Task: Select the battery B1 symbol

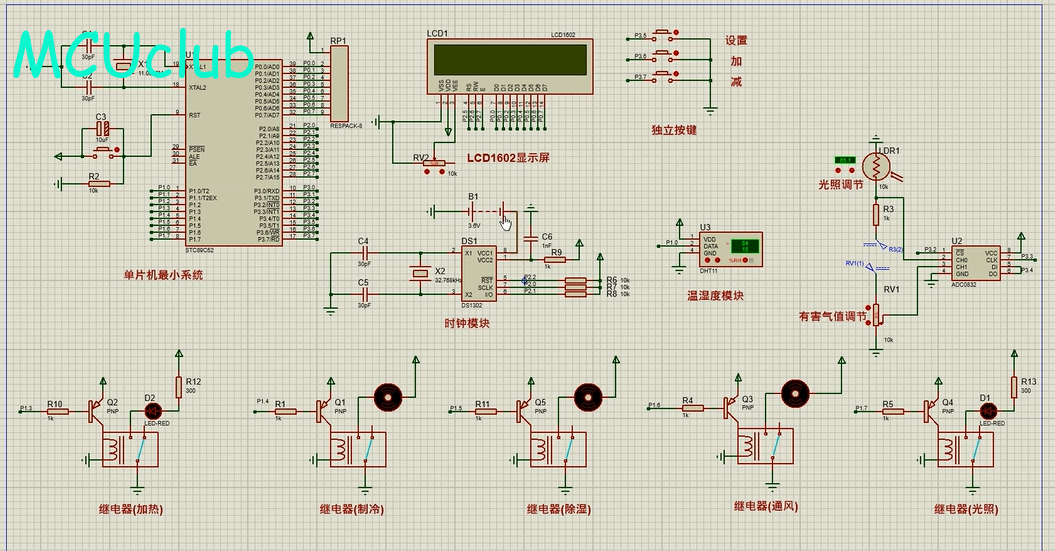Action: tap(487, 211)
